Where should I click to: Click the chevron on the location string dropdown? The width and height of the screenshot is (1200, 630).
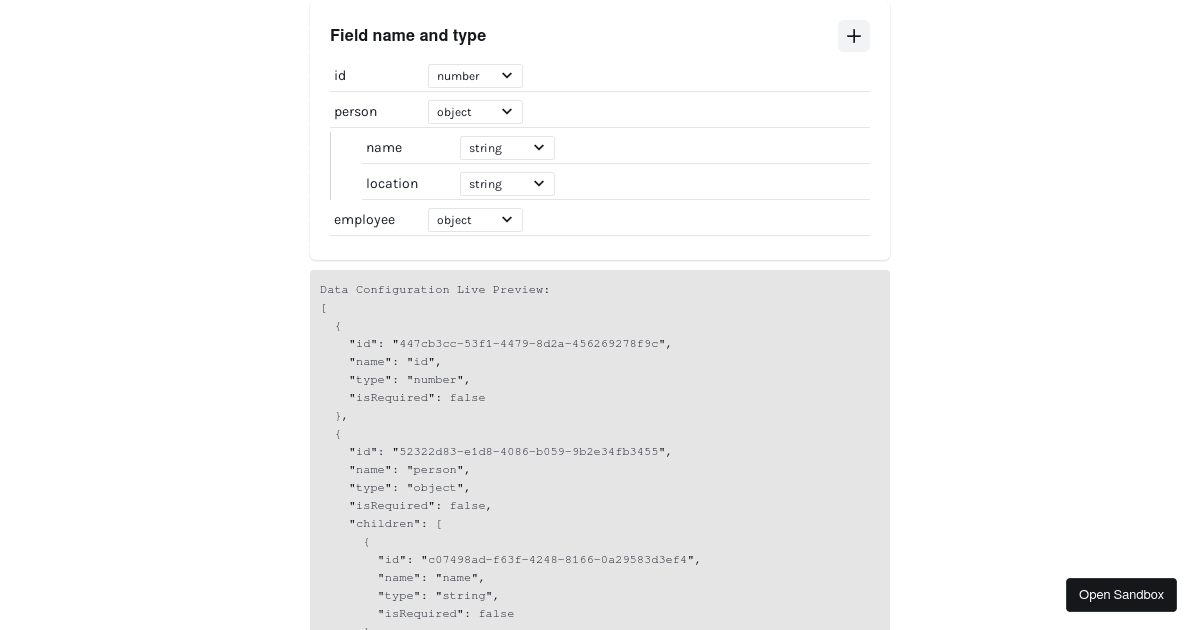(x=539, y=184)
